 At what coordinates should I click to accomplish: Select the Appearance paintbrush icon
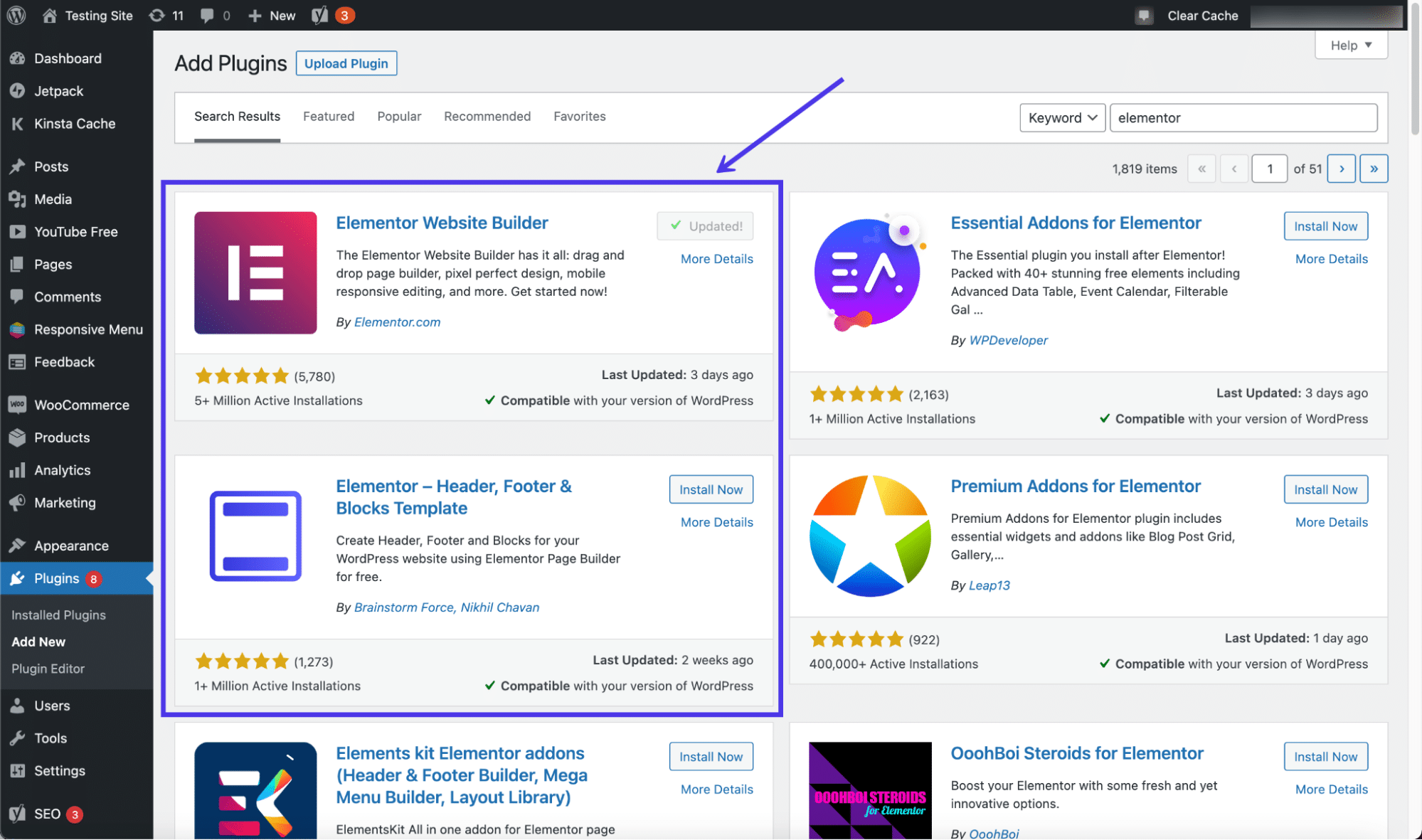coord(17,545)
